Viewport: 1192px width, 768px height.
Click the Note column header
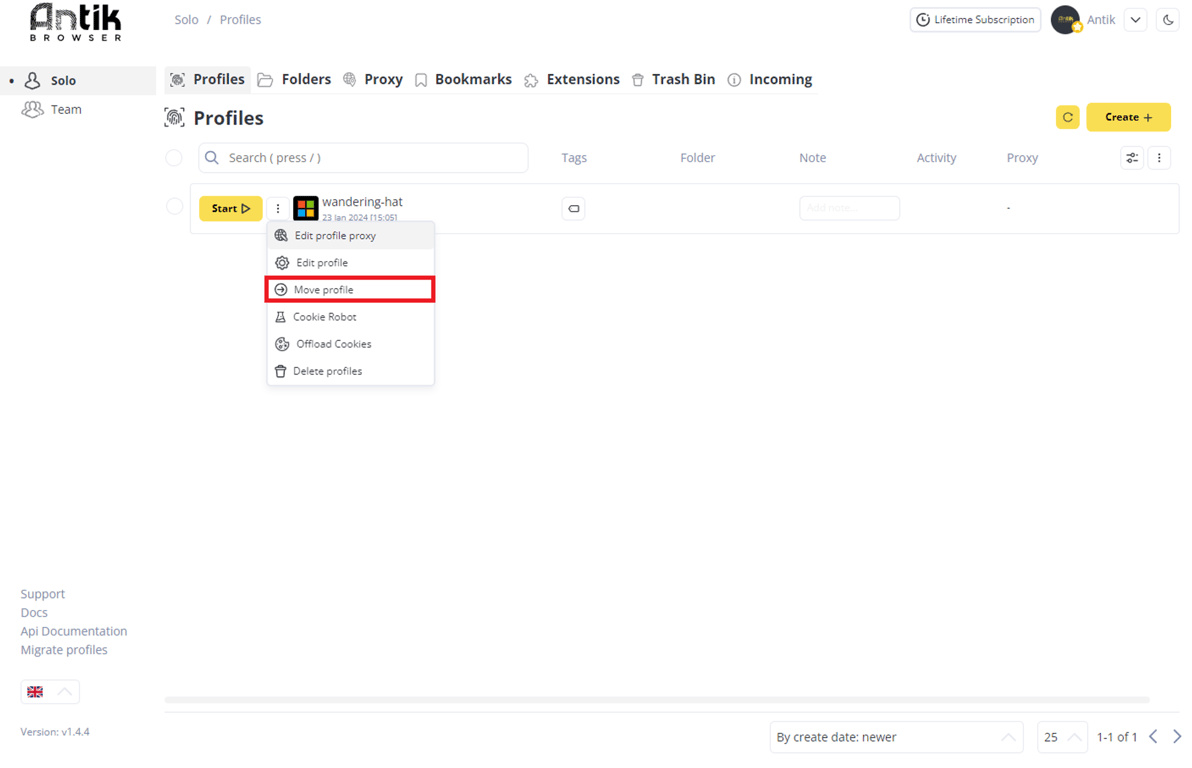(812, 158)
